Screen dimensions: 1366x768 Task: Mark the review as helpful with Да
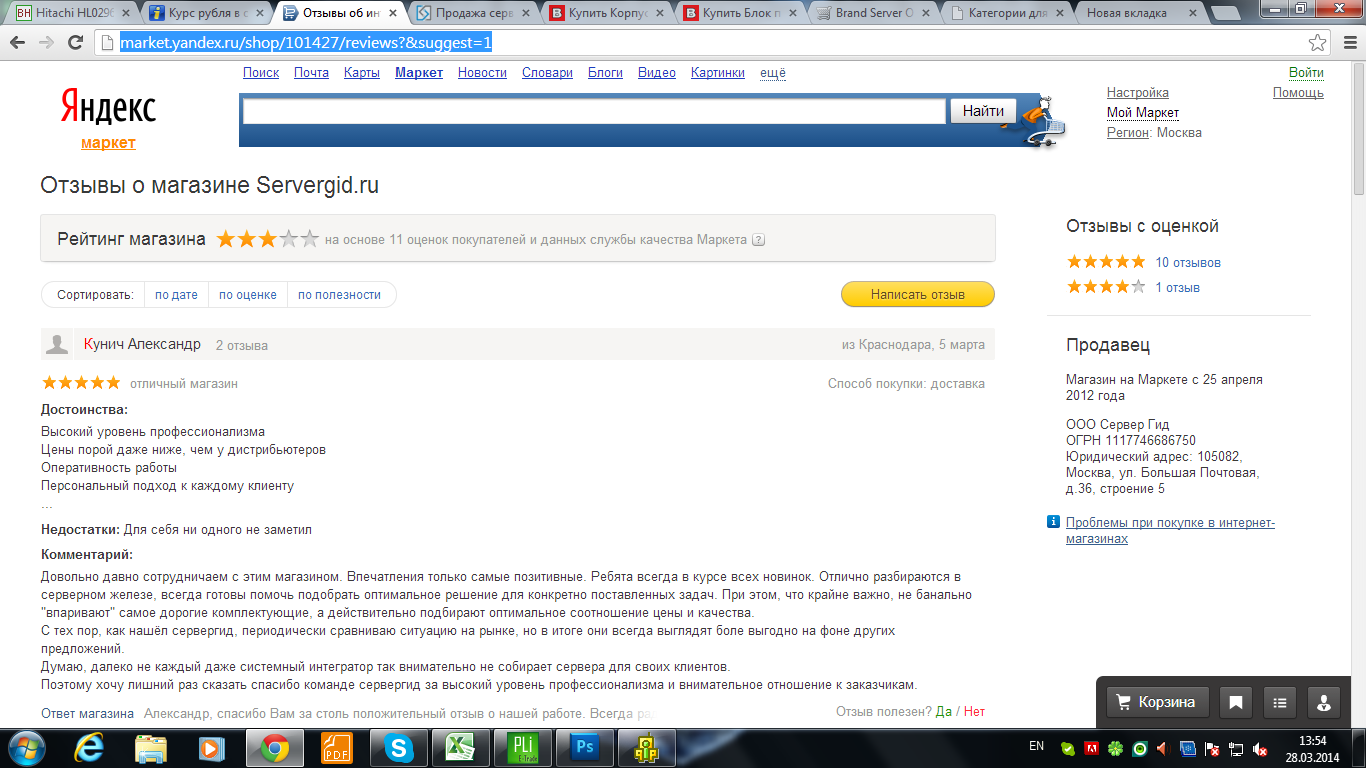tap(944, 712)
